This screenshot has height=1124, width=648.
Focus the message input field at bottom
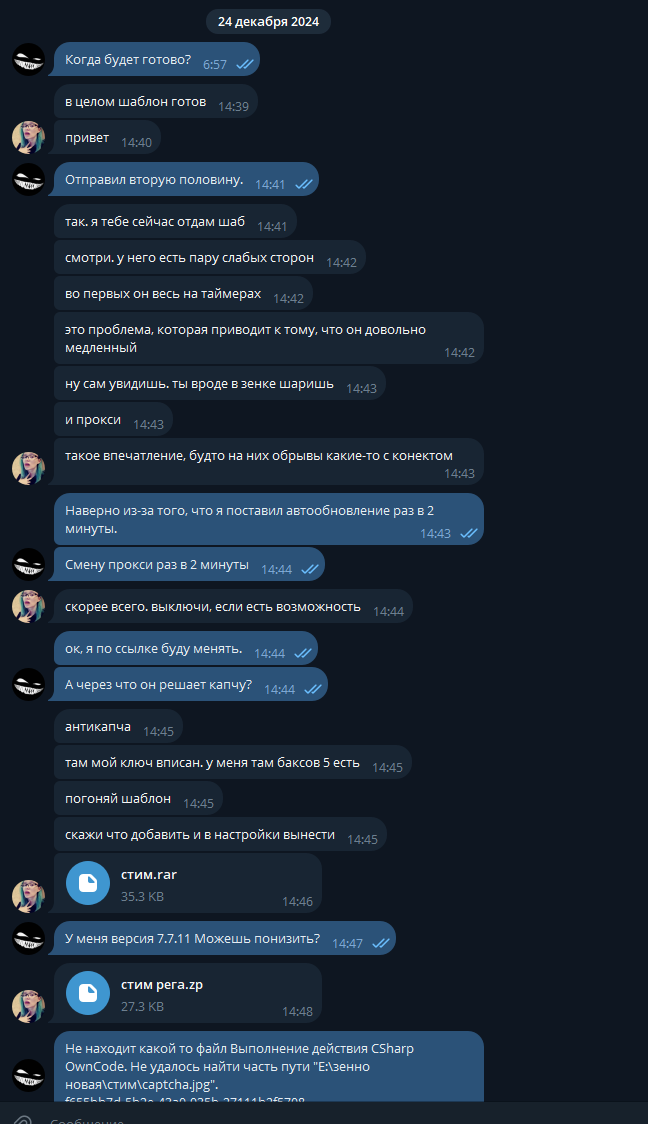(x=344, y=1119)
